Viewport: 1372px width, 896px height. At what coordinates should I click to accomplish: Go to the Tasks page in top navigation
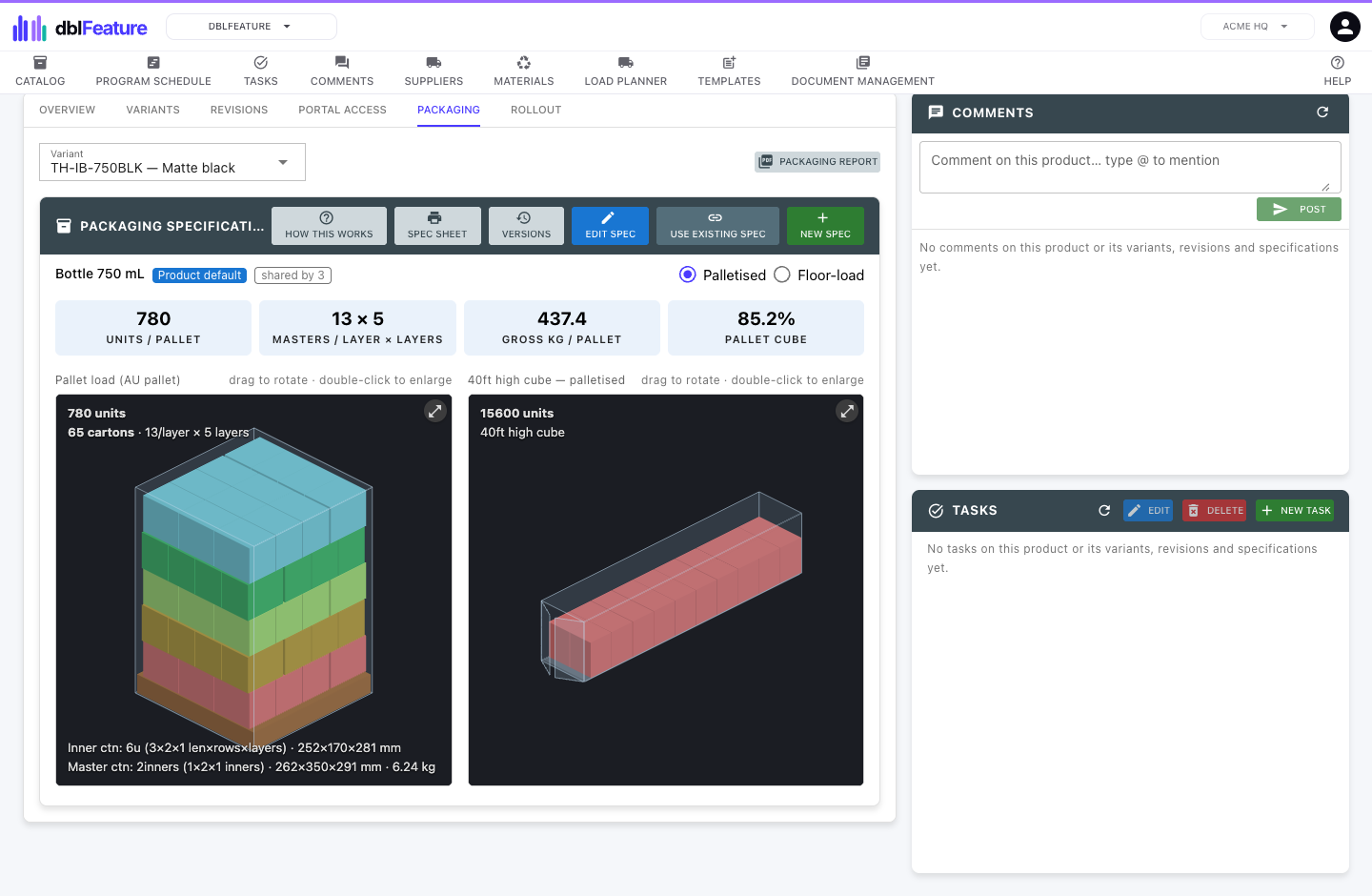(x=260, y=71)
